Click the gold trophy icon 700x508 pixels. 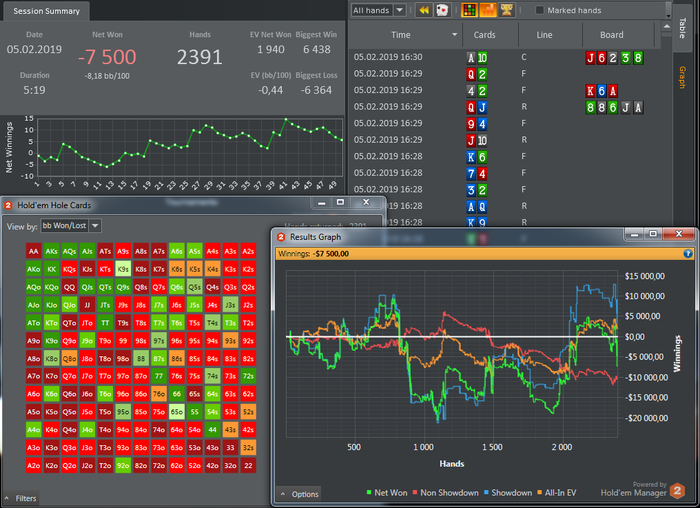(x=506, y=10)
